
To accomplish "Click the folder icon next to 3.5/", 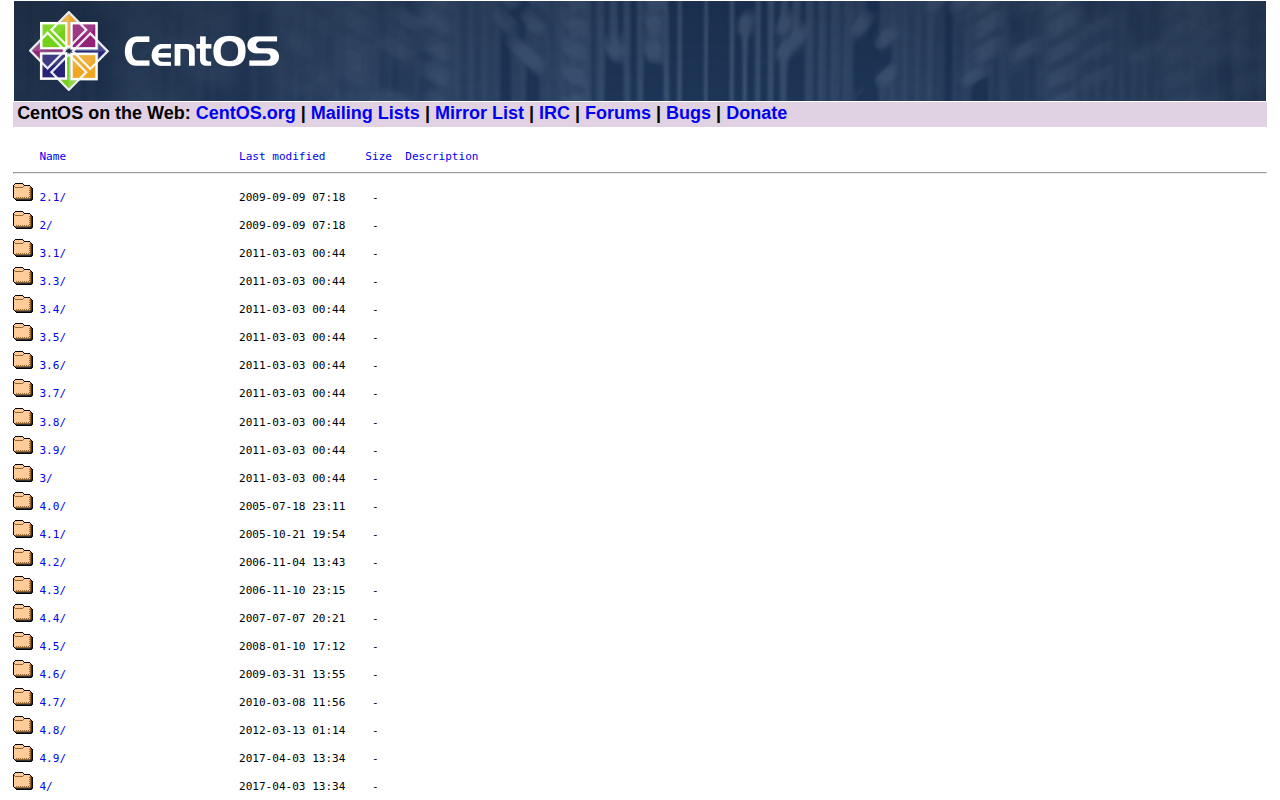I will coord(23,331).
